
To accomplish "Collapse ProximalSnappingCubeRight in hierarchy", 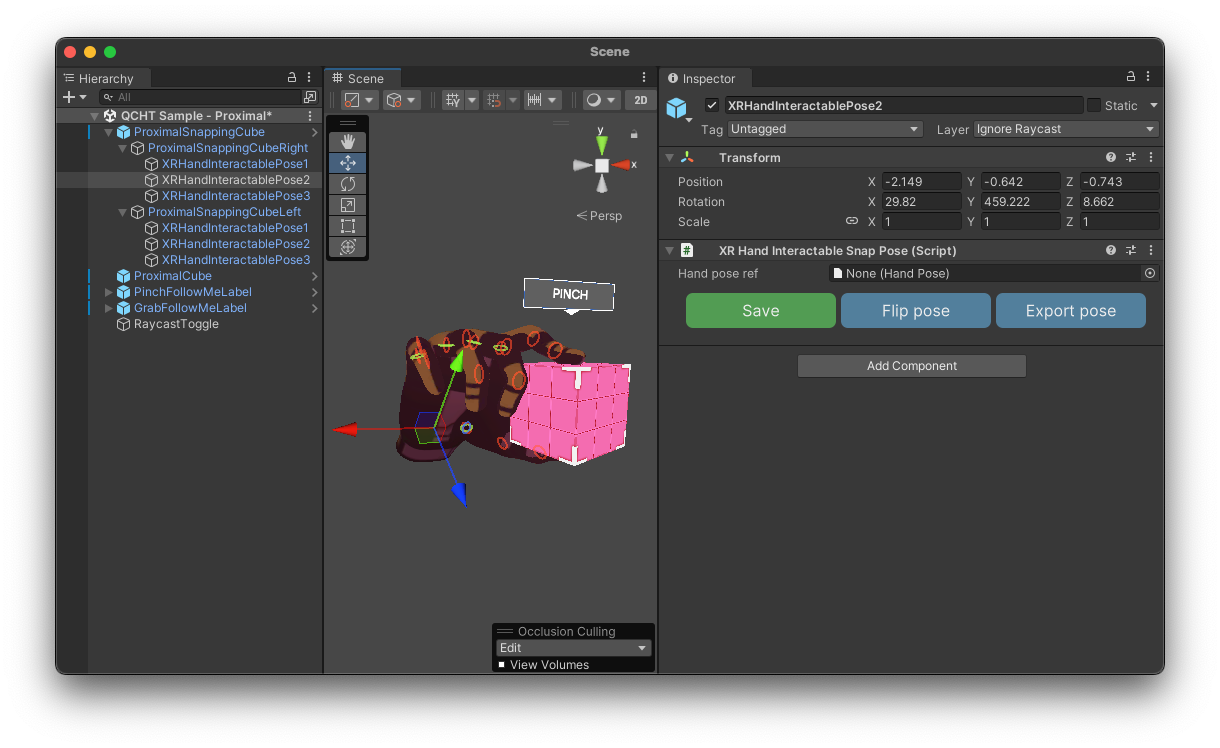I will coord(123,148).
